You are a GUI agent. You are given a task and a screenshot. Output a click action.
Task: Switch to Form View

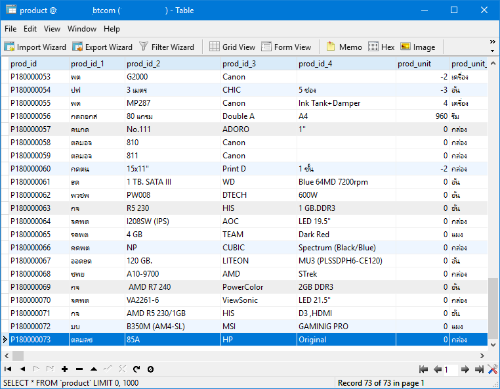pyautogui.click(x=286, y=47)
